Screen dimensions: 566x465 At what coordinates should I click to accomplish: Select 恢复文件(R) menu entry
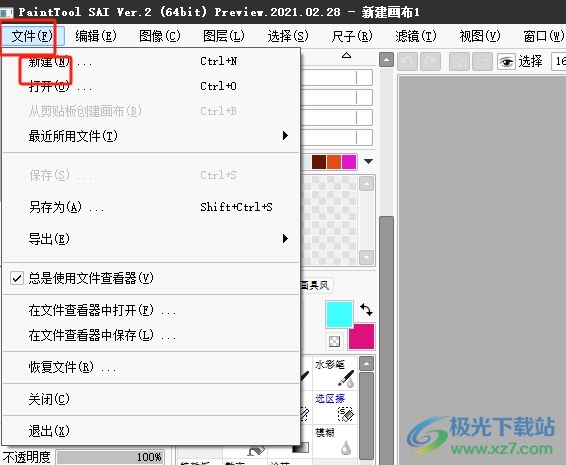151,367
